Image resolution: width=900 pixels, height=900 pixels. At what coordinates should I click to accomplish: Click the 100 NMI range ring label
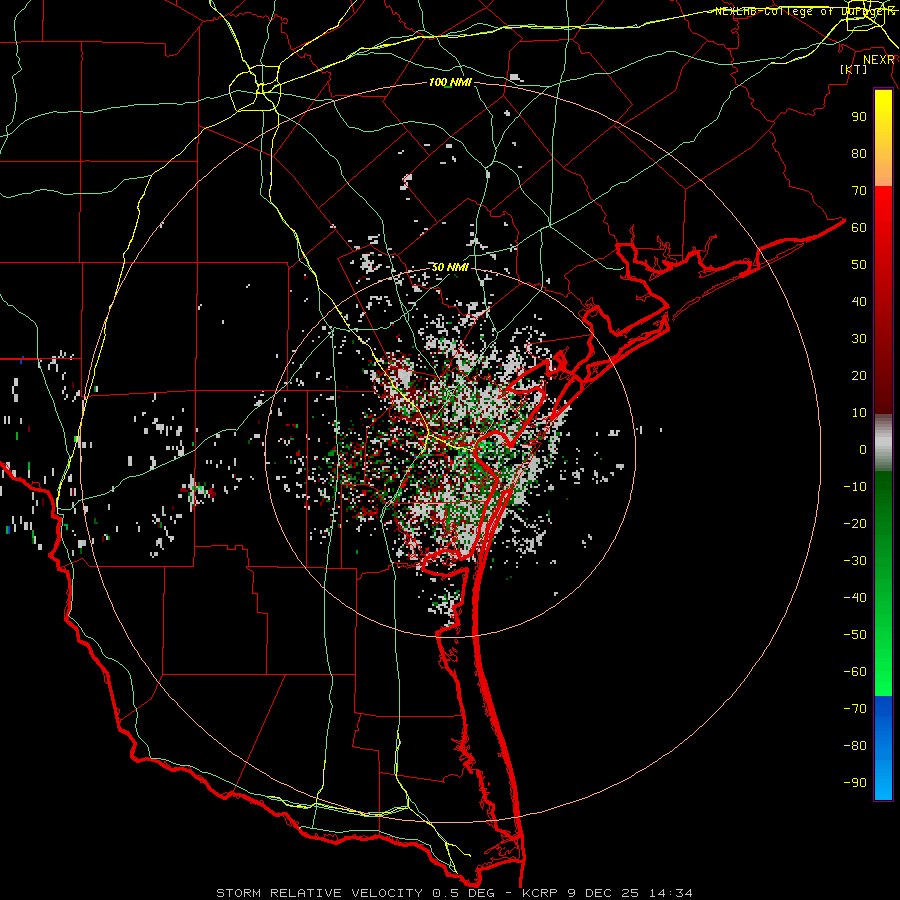450,83
